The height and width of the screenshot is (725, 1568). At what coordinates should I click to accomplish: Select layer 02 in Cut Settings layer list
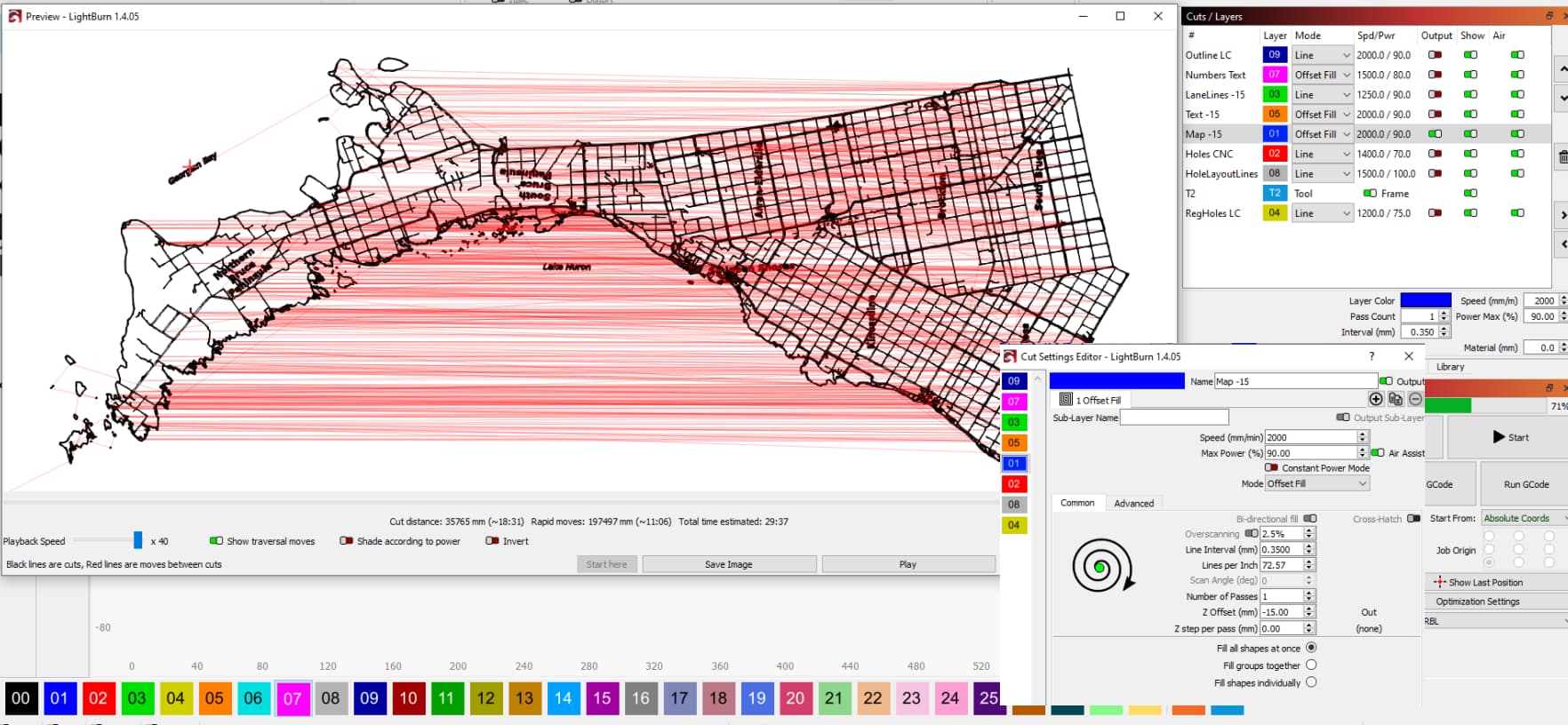pos(1014,484)
